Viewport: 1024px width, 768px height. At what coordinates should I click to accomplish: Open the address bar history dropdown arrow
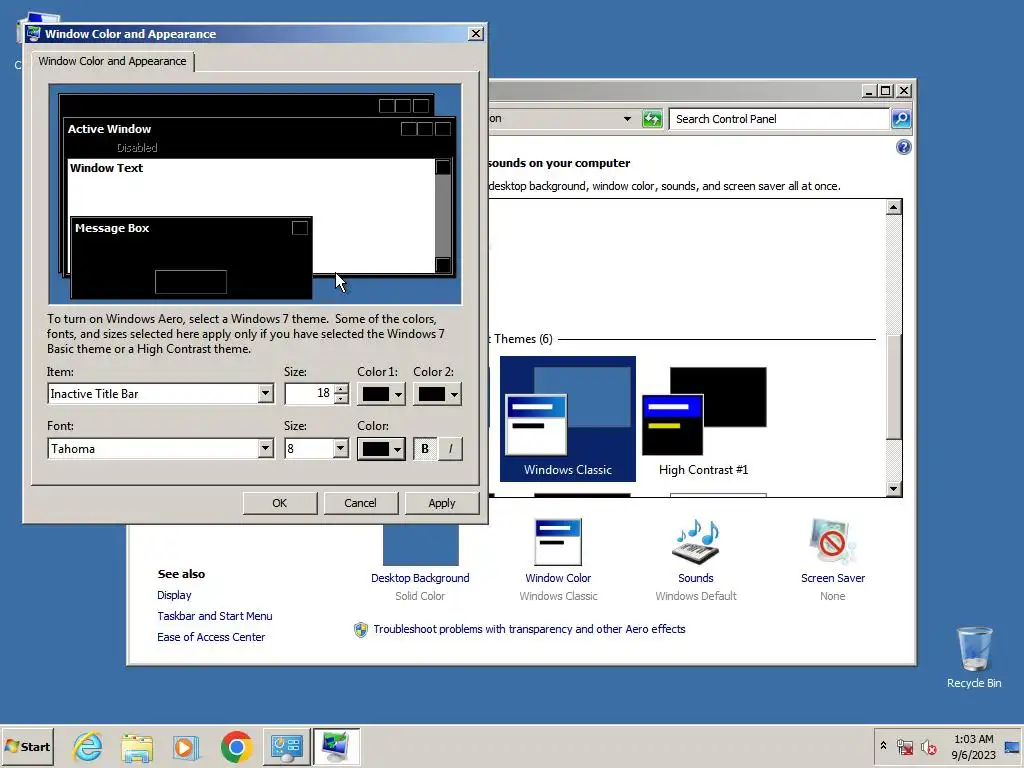click(x=627, y=119)
